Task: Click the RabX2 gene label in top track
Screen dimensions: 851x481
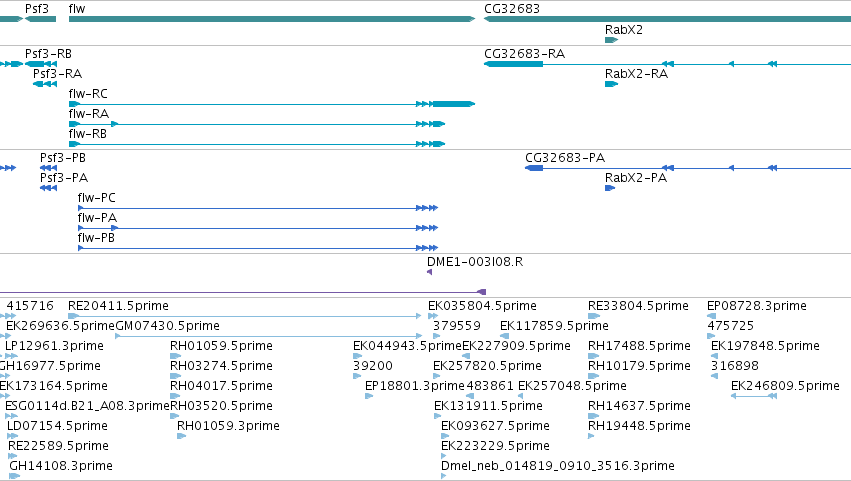Action: [x=624, y=30]
